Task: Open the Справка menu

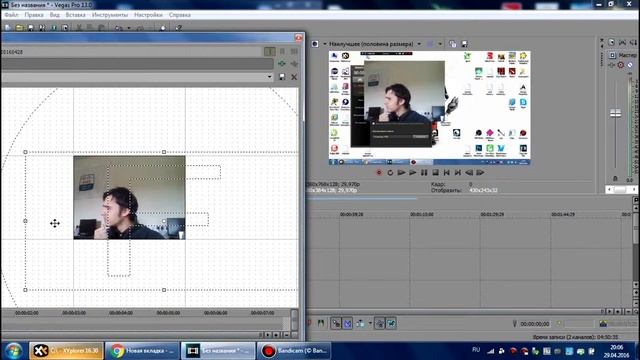Action: [180, 15]
